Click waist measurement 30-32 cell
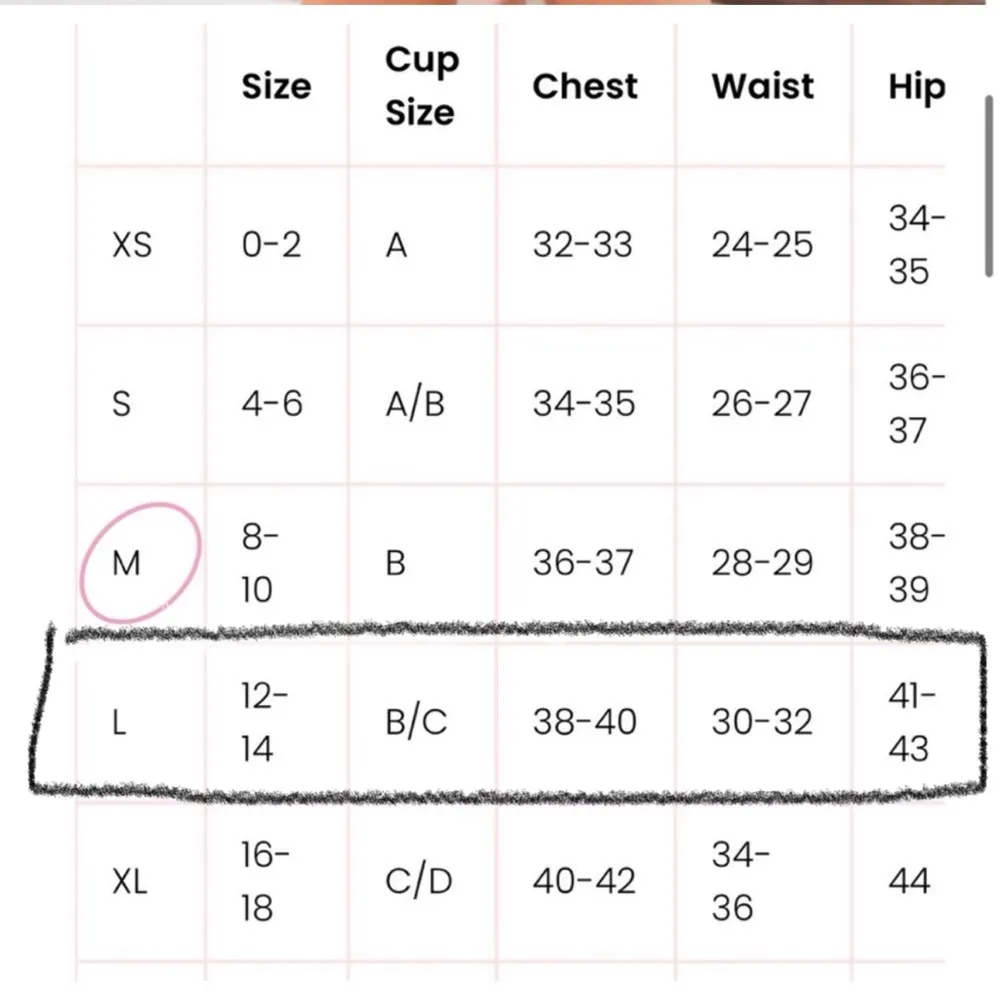Image resolution: width=1000 pixels, height=1000 pixels. point(762,722)
